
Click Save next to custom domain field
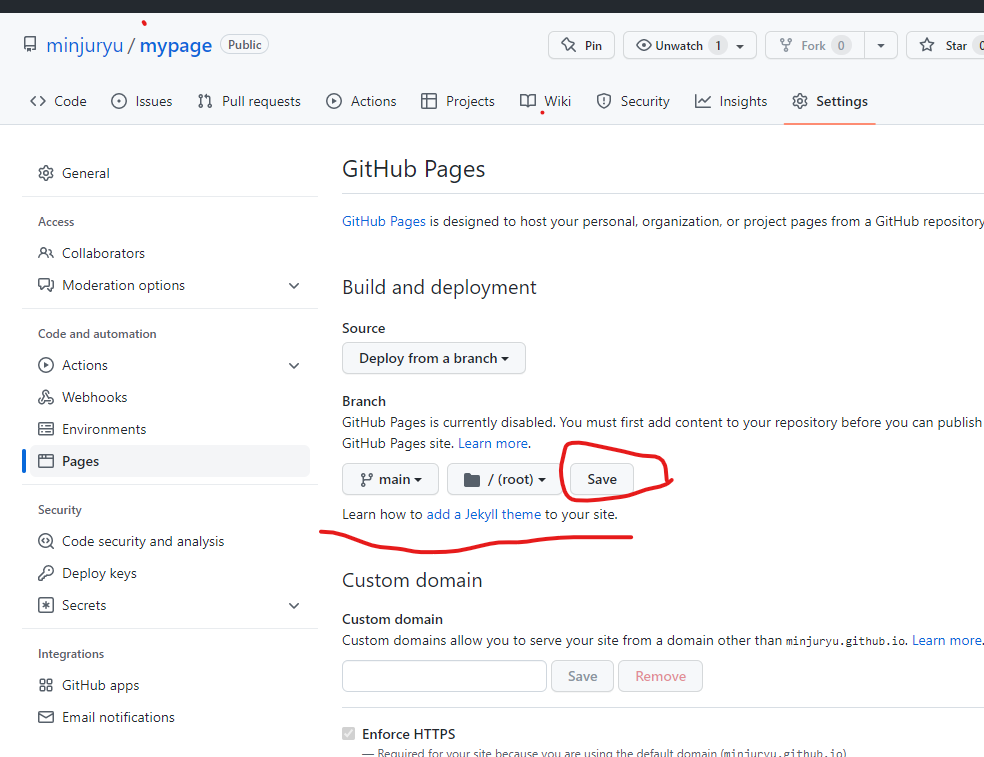point(582,676)
